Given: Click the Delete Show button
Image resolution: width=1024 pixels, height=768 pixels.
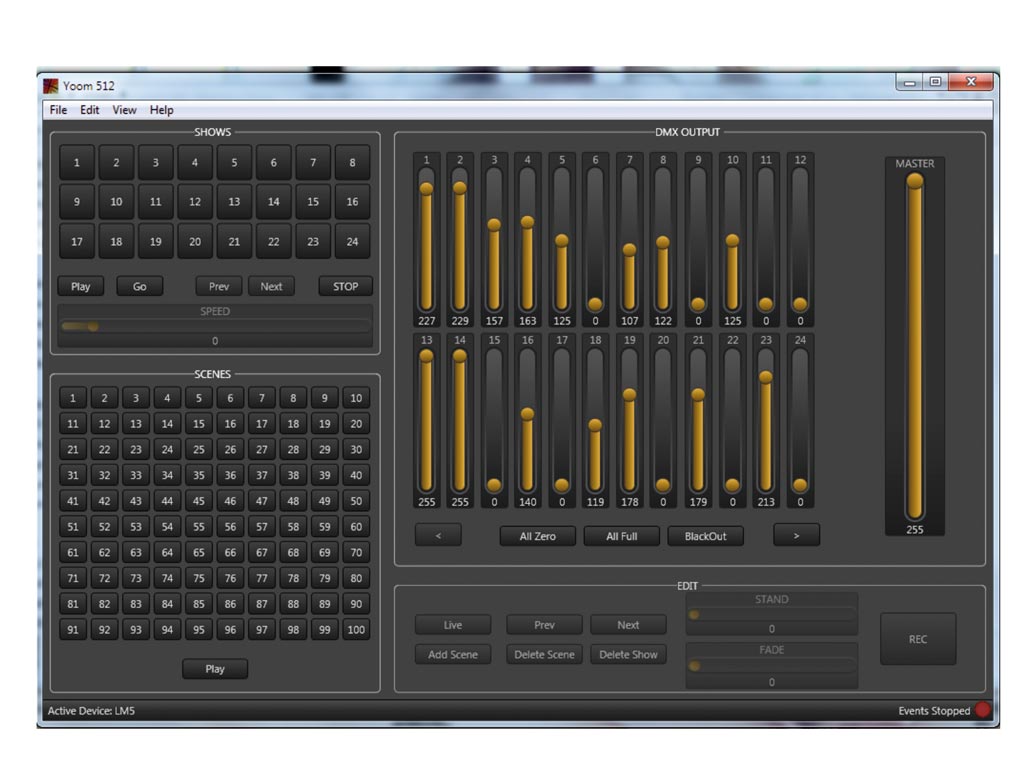Looking at the screenshot, I should 628,655.
